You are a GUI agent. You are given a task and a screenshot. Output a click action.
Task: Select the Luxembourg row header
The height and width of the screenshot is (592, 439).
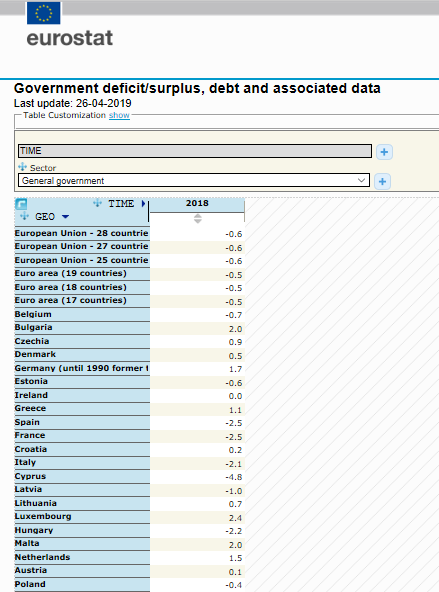click(82, 517)
